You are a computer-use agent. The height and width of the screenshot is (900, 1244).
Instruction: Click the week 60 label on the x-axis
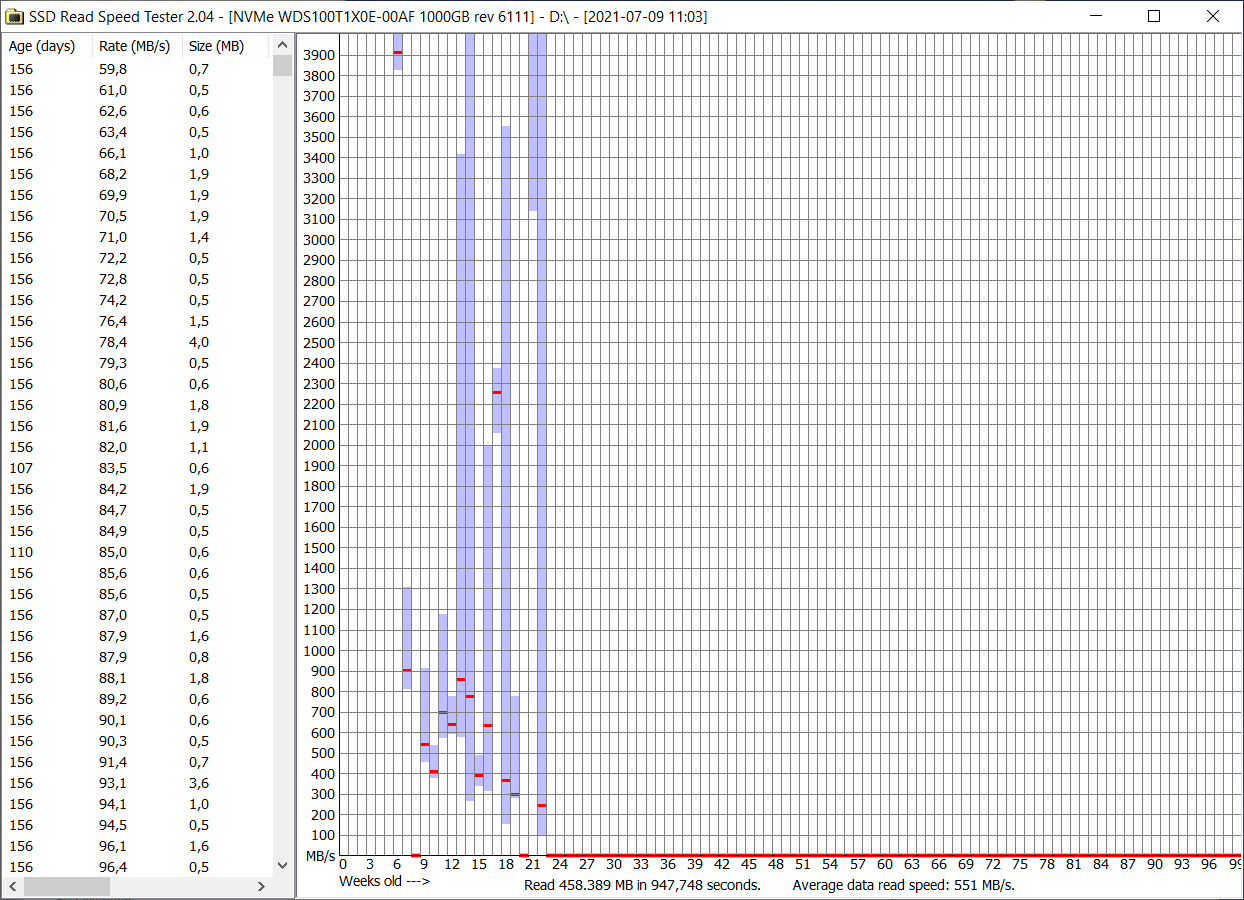tap(884, 865)
